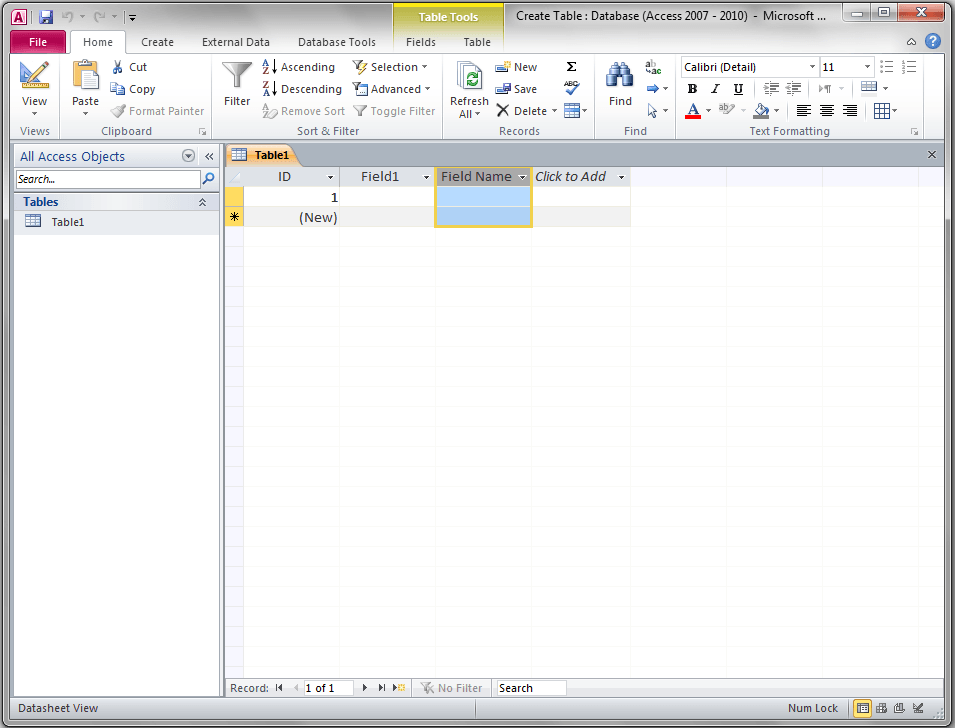Viewport: 955px width, 728px height.
Task: Click the Font Color A icon
Action: coord(692,111)
